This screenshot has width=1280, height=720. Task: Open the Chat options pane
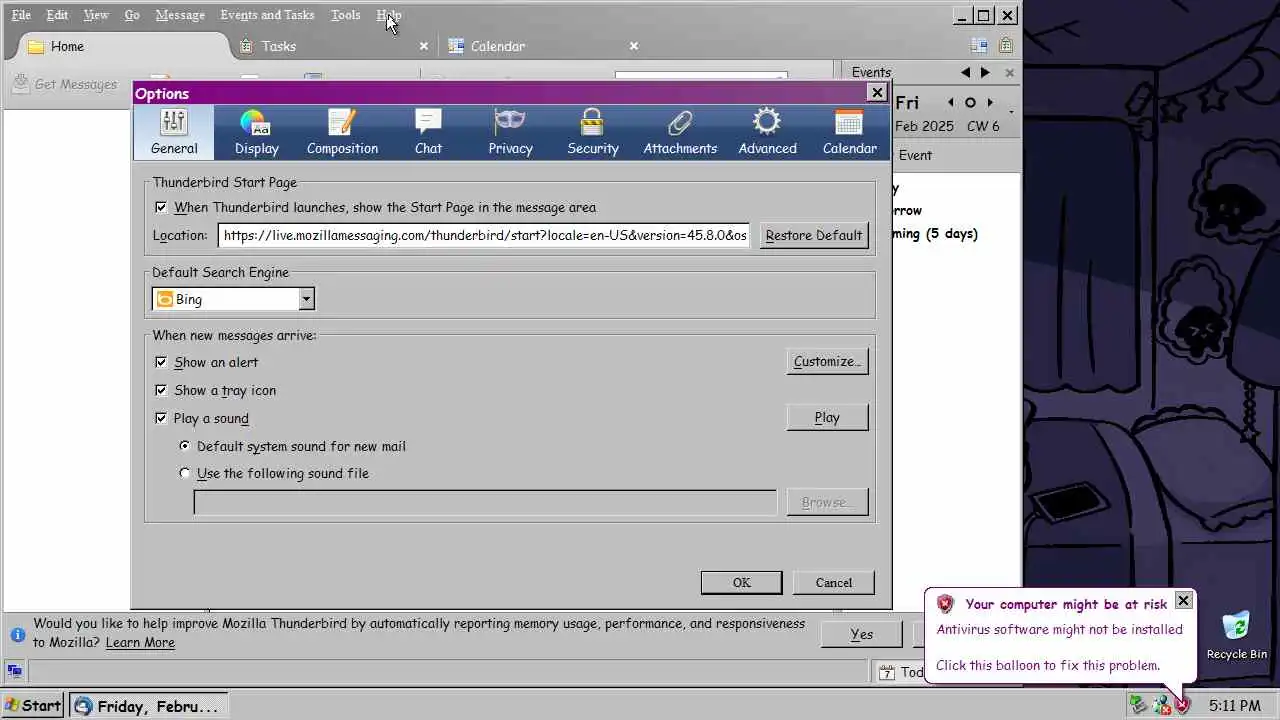(428, 132)
